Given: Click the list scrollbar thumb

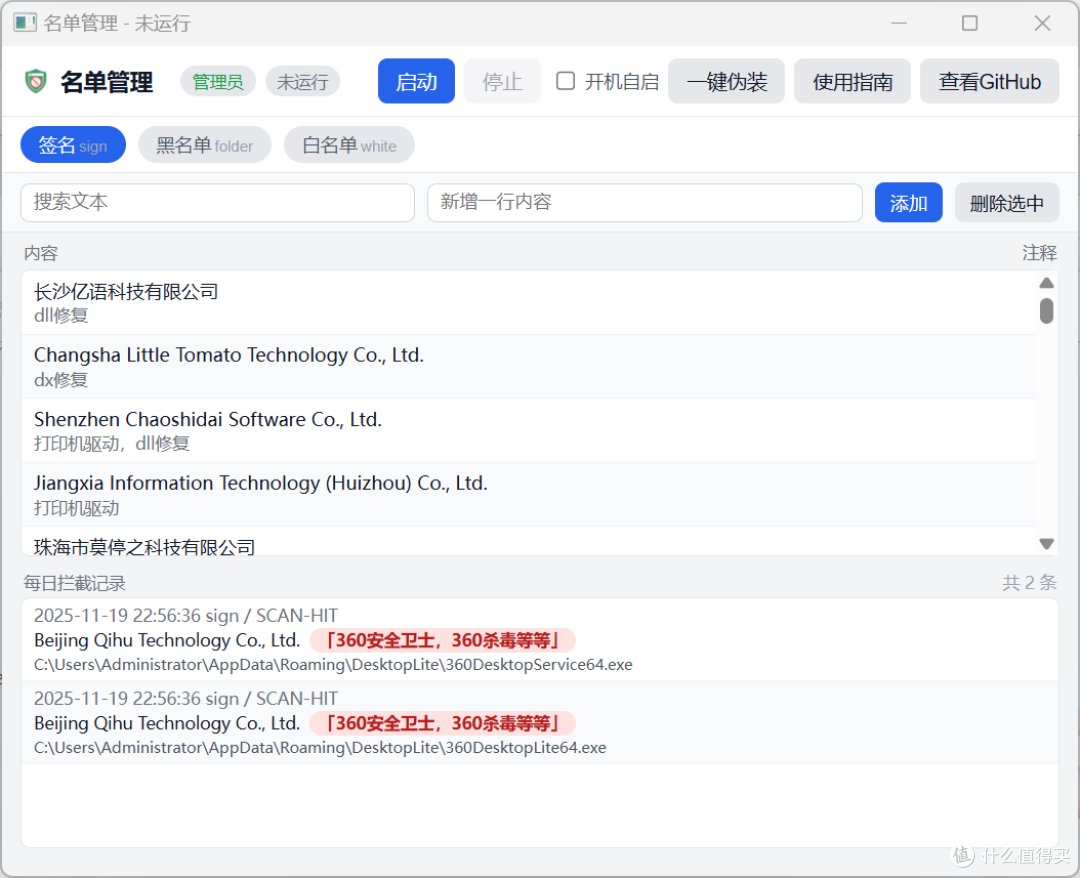Looking at the screenshot, I should click(1046, 311).
